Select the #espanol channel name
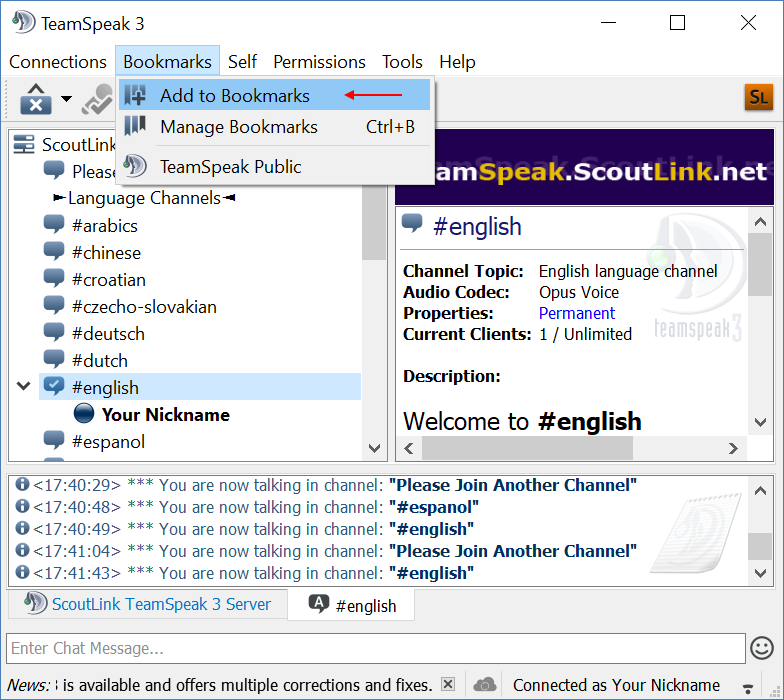This screenshot has width=784, height=700. coord(108,442)
